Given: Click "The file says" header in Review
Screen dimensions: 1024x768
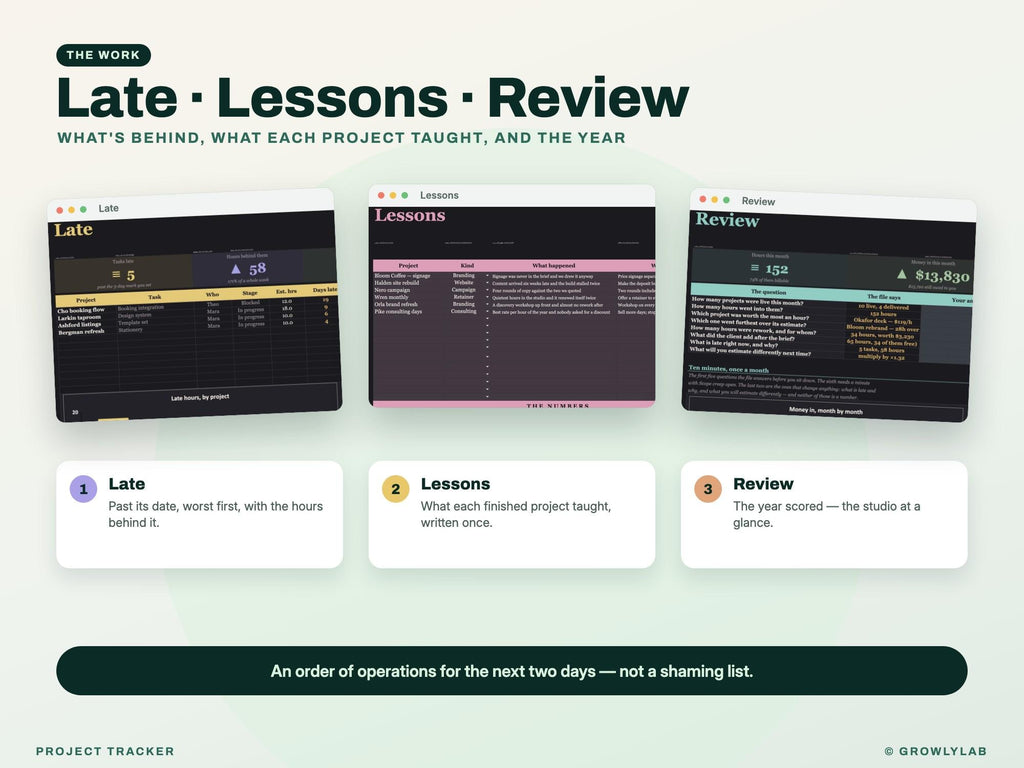Looking at the screenshot, I should tap(884, 296).
